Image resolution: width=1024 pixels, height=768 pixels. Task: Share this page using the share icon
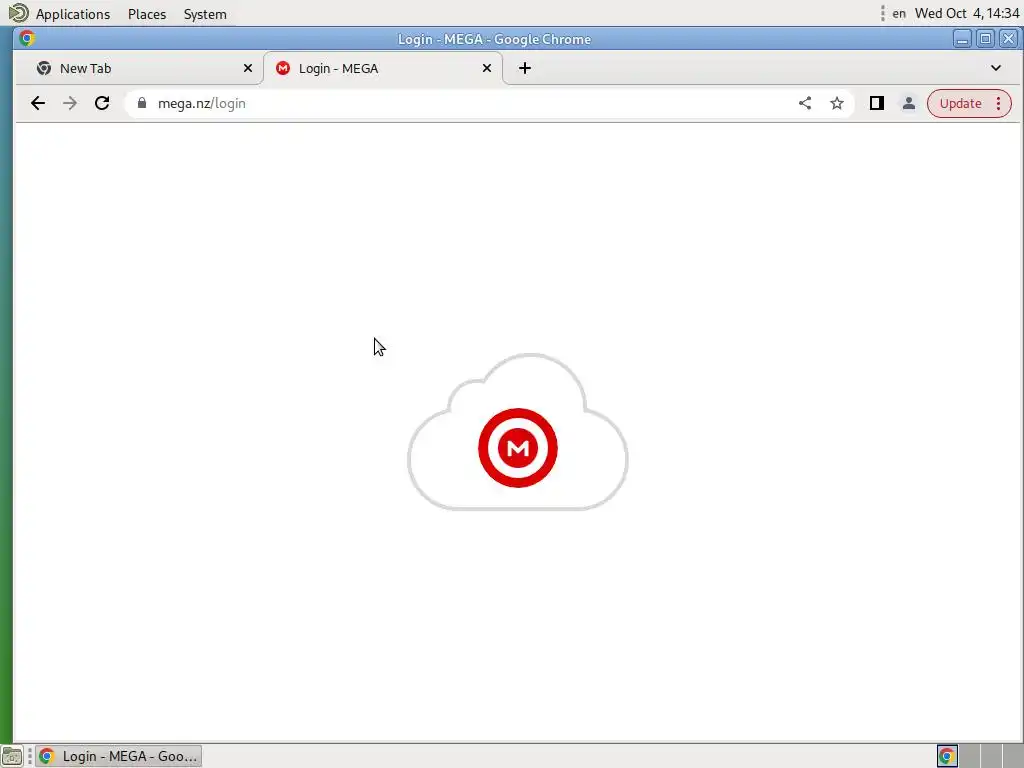[x=805, y=103]
